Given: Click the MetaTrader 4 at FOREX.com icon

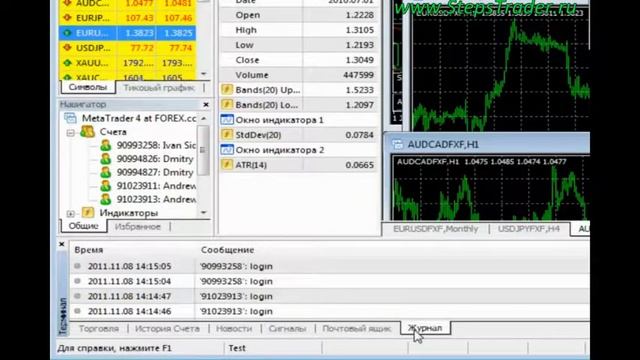Looking at the screenshot, I should pyautogui.click(x=70, y=118).
